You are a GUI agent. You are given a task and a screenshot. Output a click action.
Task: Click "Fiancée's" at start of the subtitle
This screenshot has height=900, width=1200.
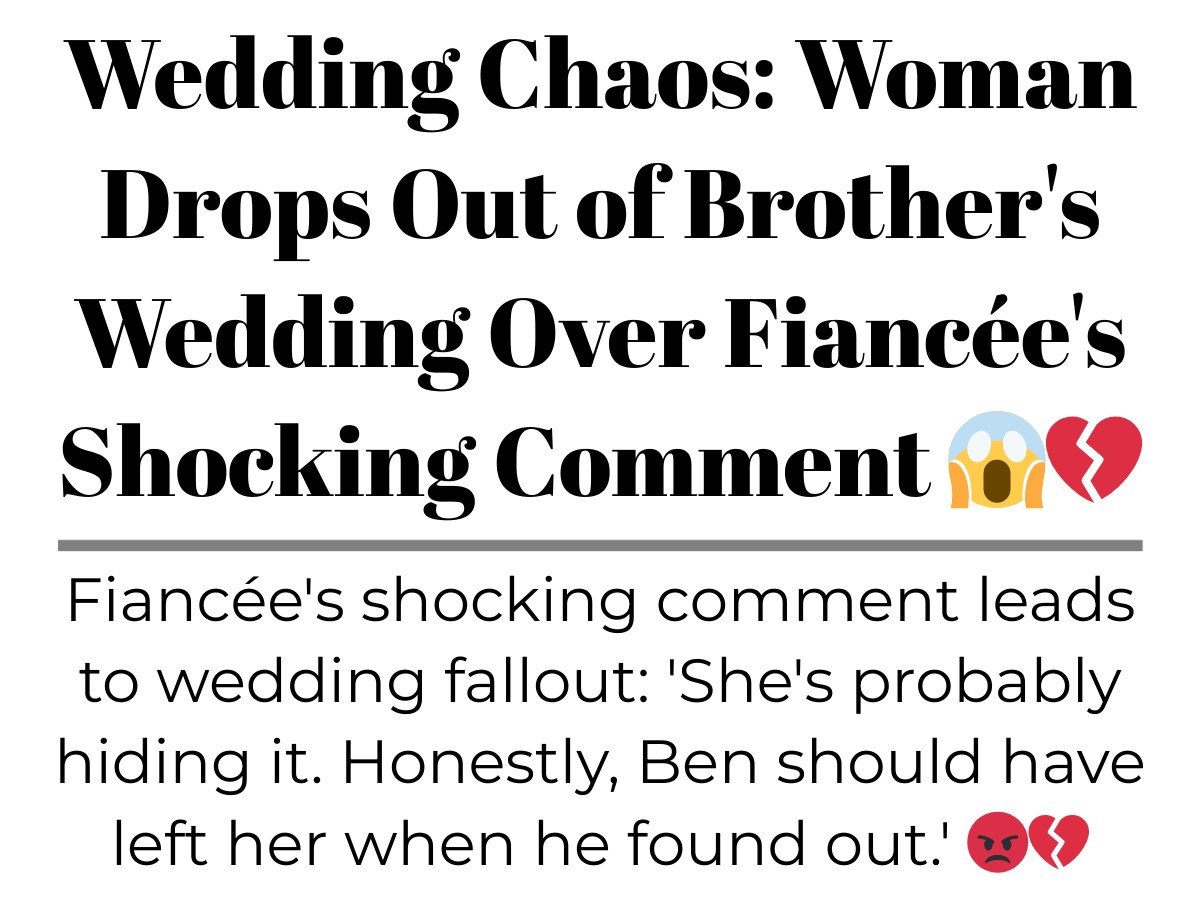(204, 603)
